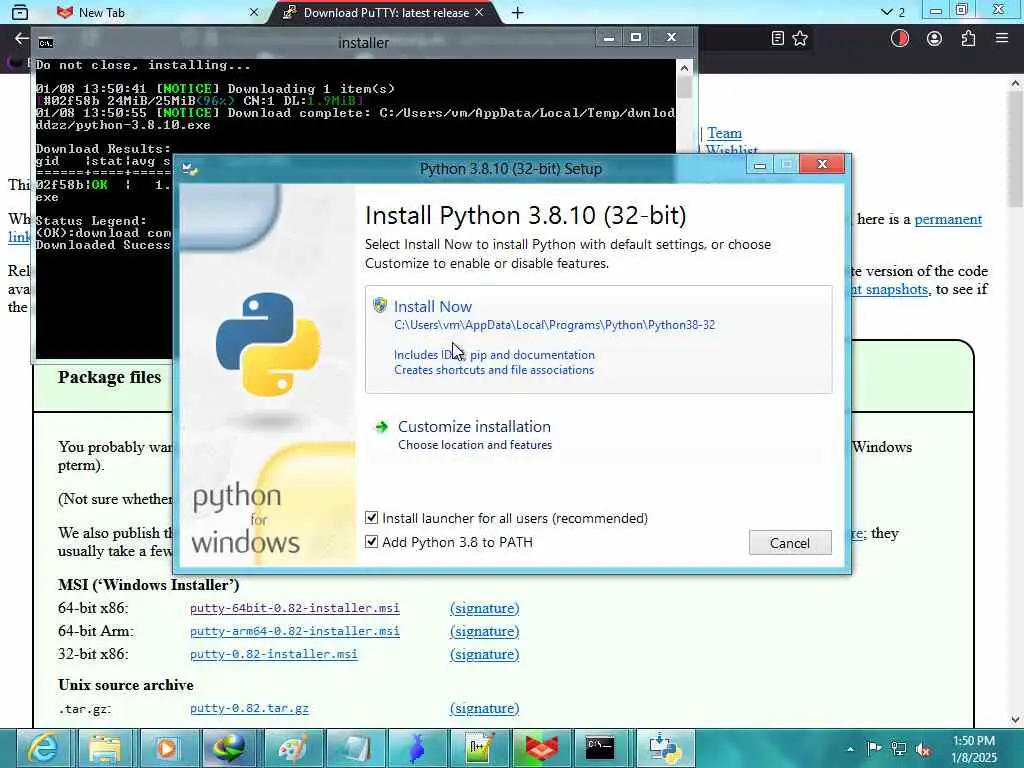The width and height of the screenshot is (1024, 768).
Task: Open Action Center flag tray icon
Action: coord(874,748)
